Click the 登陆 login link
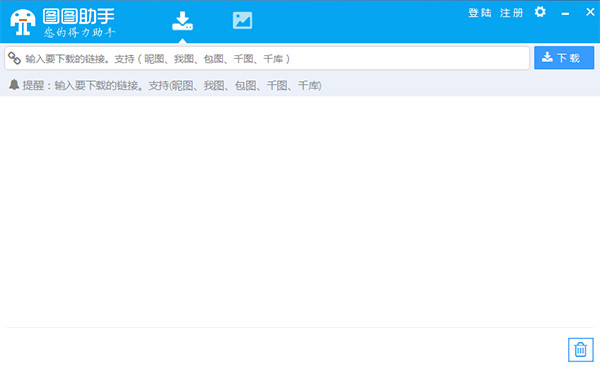Image resolution: width=600 pixels, height=369 pixels. (480, 13)
